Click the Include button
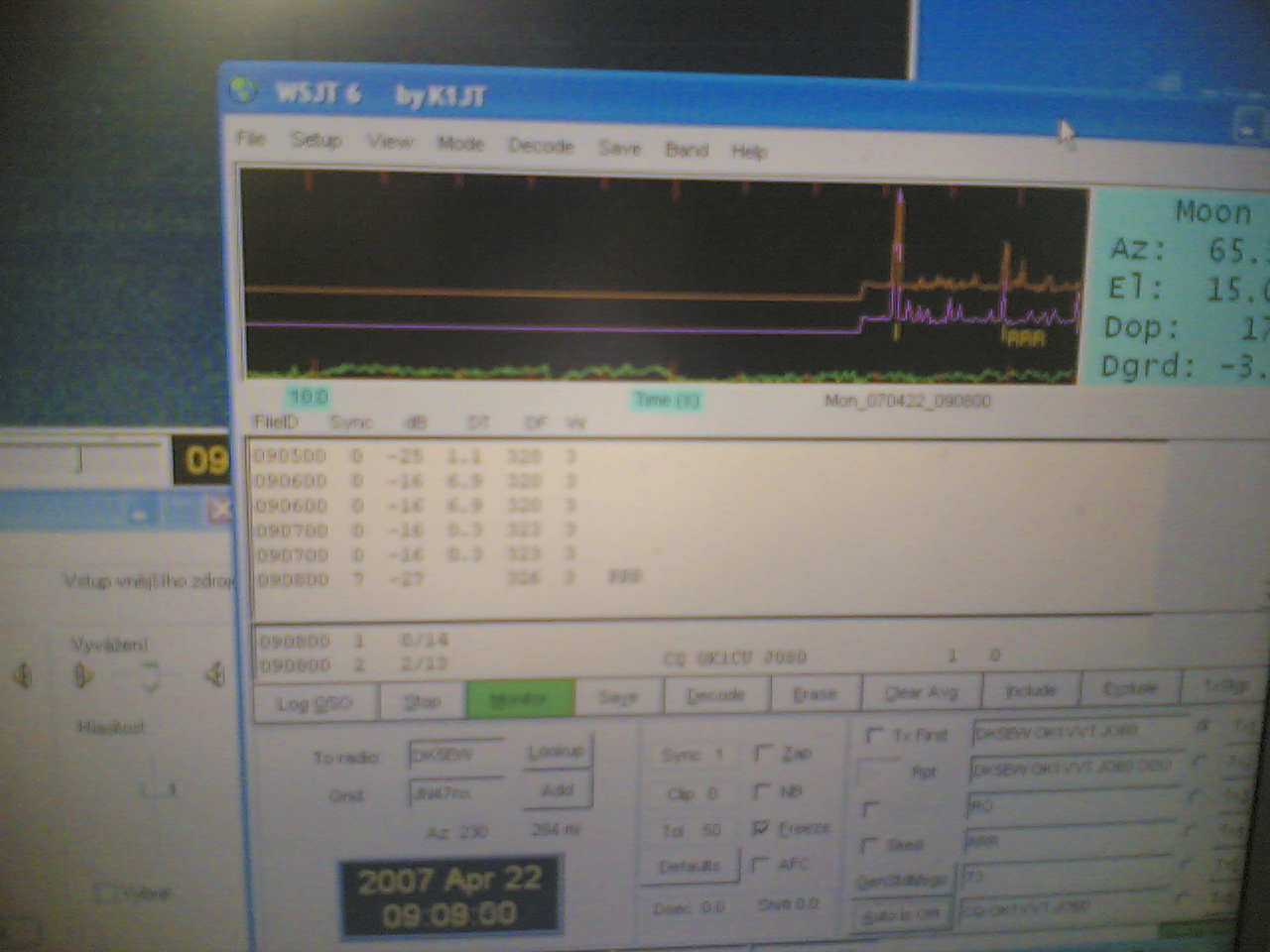Image resolution: width=1270 pixels, height=952 pixels. click(1031, 689)
